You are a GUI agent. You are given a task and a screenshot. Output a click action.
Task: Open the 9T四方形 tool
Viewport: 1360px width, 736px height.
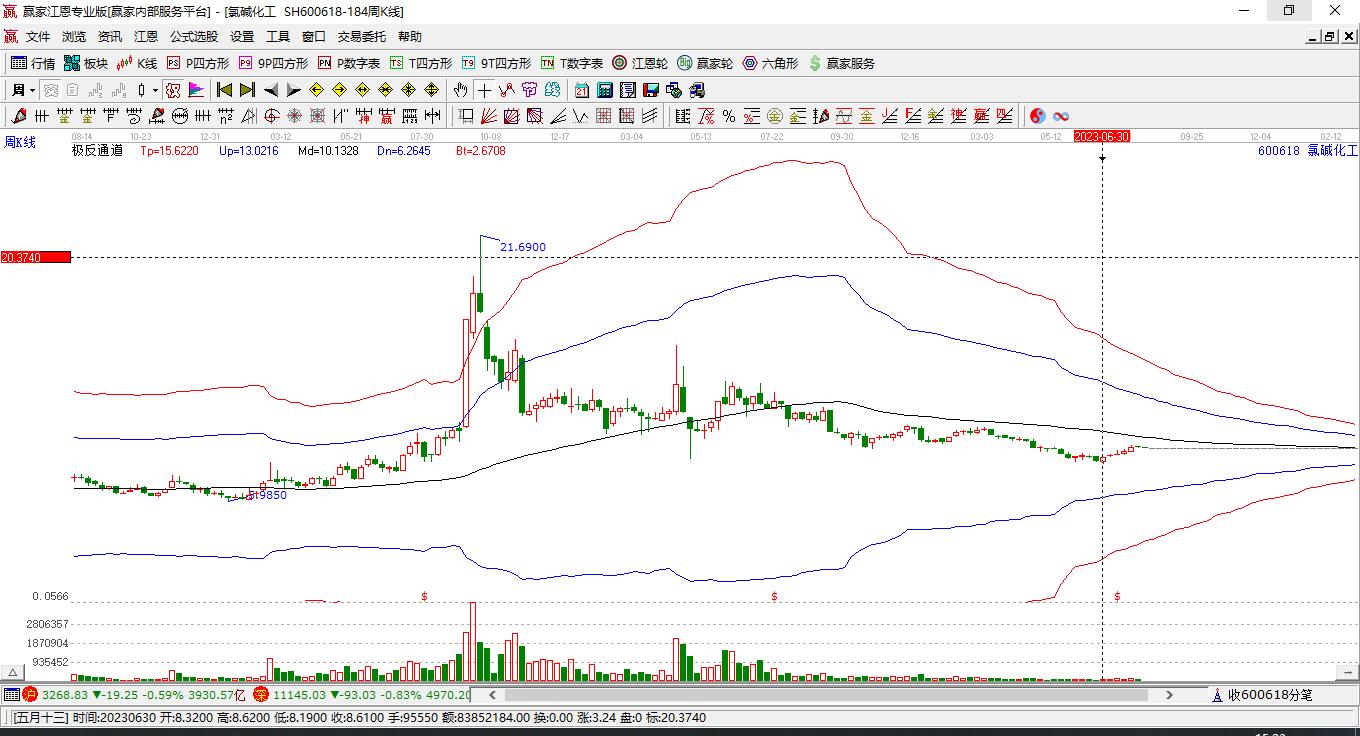pos(496,63)
